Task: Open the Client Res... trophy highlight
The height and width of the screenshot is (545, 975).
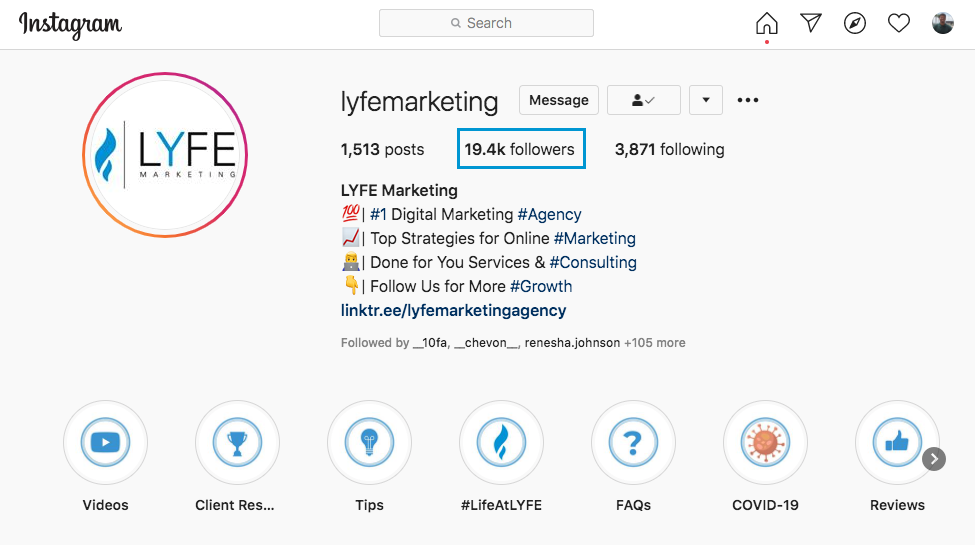Action: click(237, 442)
